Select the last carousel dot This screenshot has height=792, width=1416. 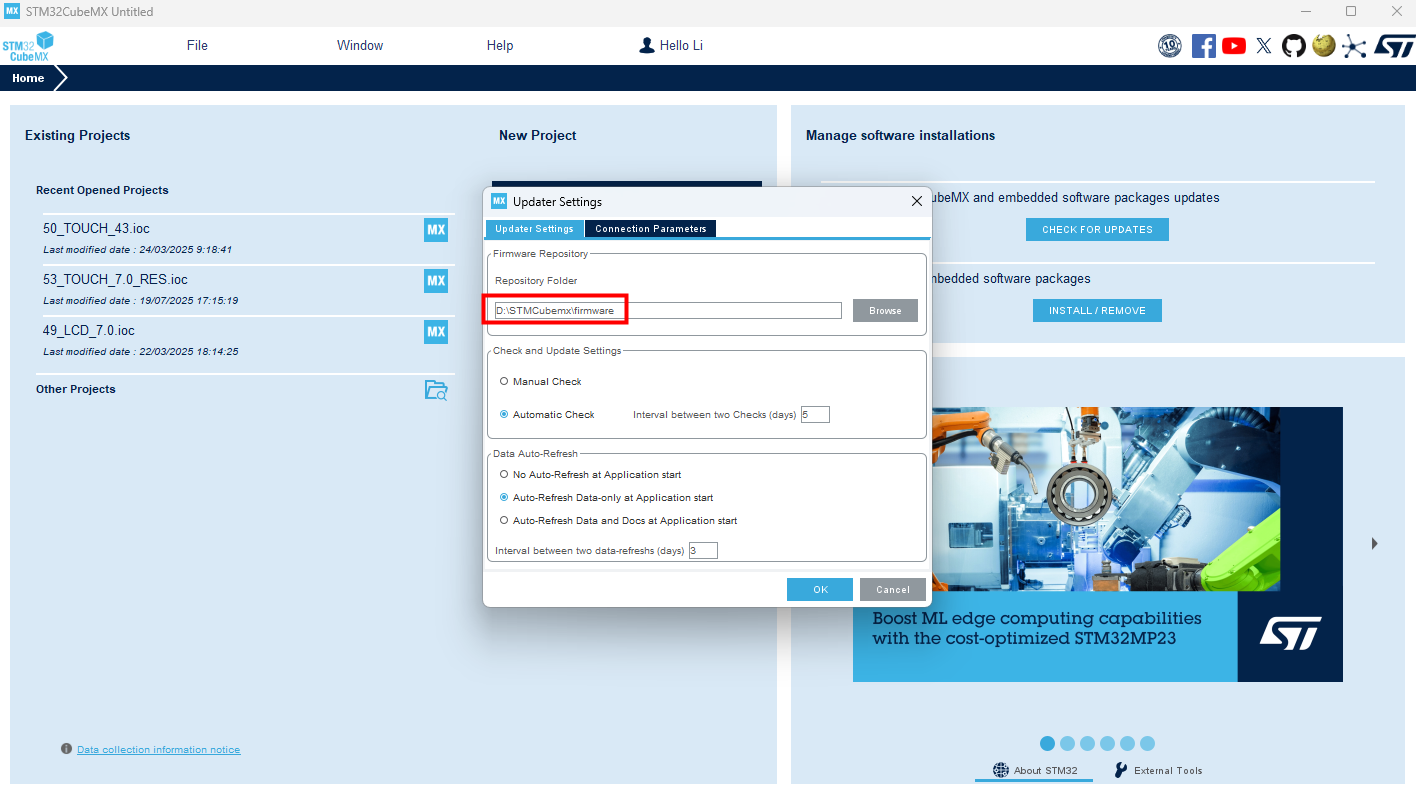coord(1147,743)
